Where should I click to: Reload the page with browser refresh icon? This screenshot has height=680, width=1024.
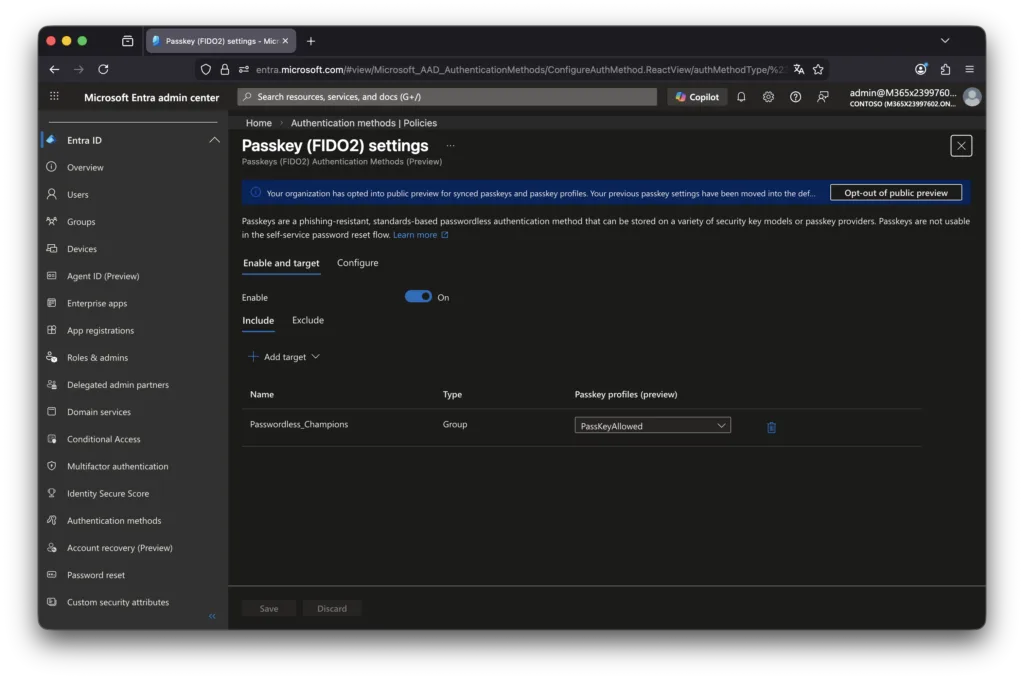(x=103, y=69)
